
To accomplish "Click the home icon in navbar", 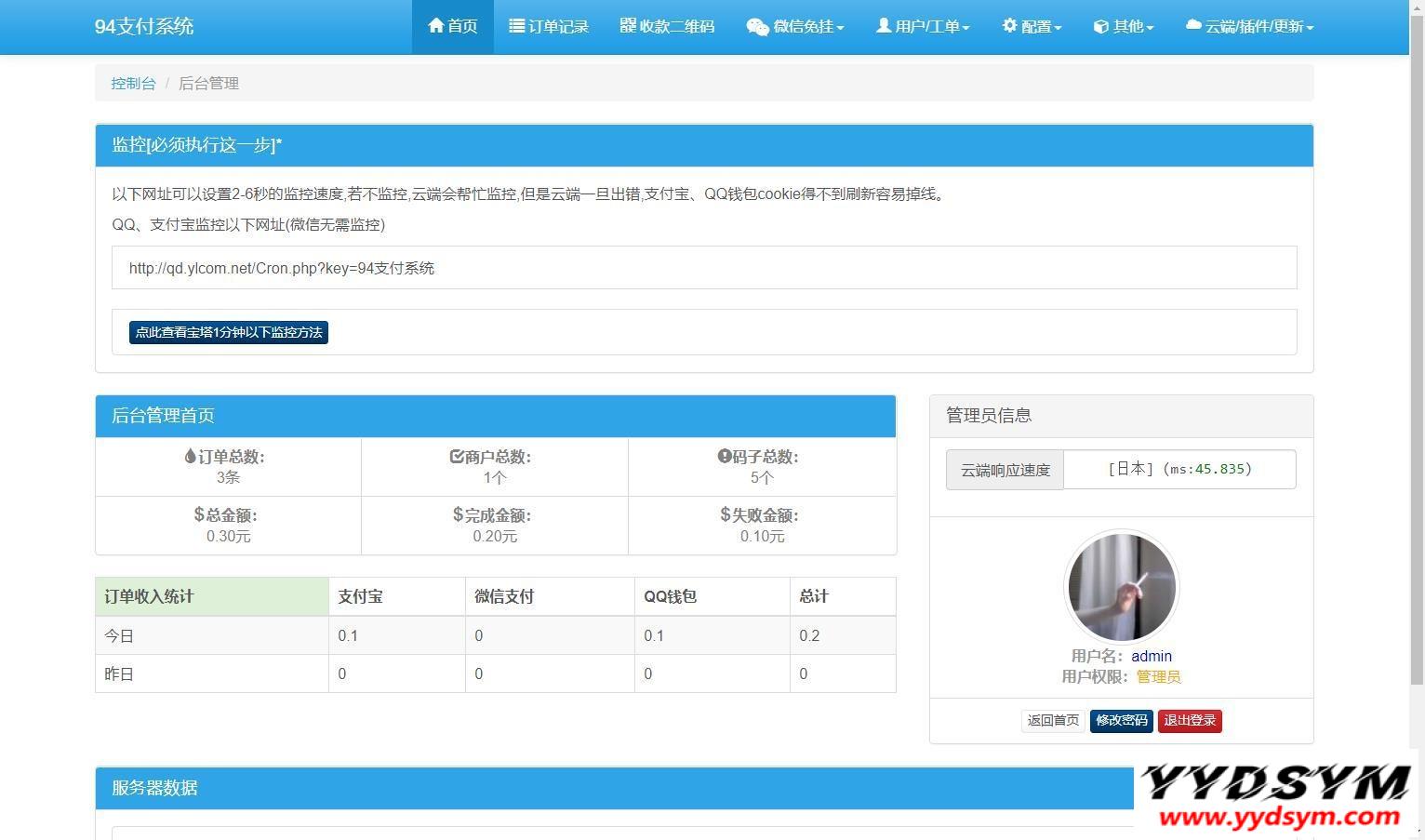I will coord(435,26).
